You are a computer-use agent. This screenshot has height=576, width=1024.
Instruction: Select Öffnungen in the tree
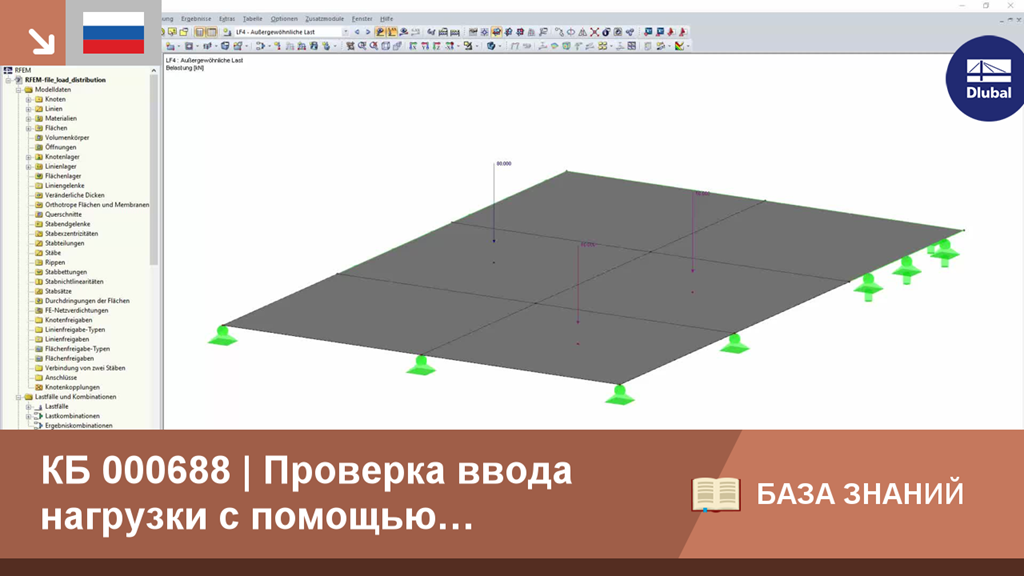coord(61,148)
